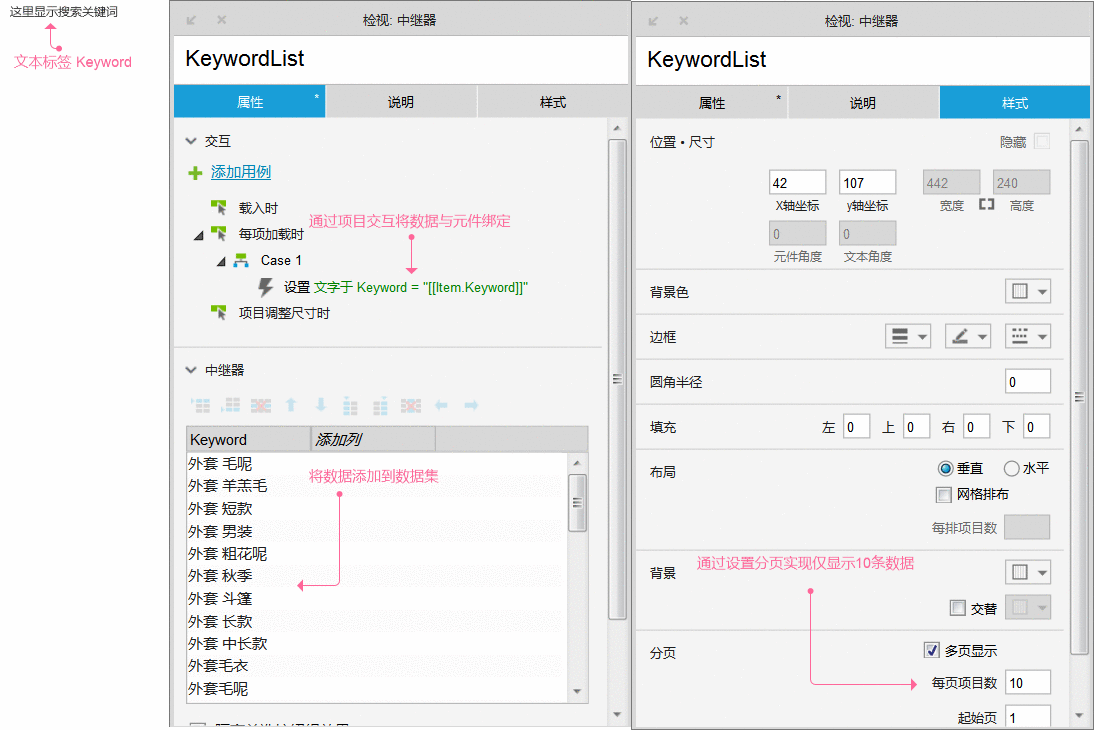Click the y轴坐标 input field showing 107
The image size is (1094, 730).
867,183
